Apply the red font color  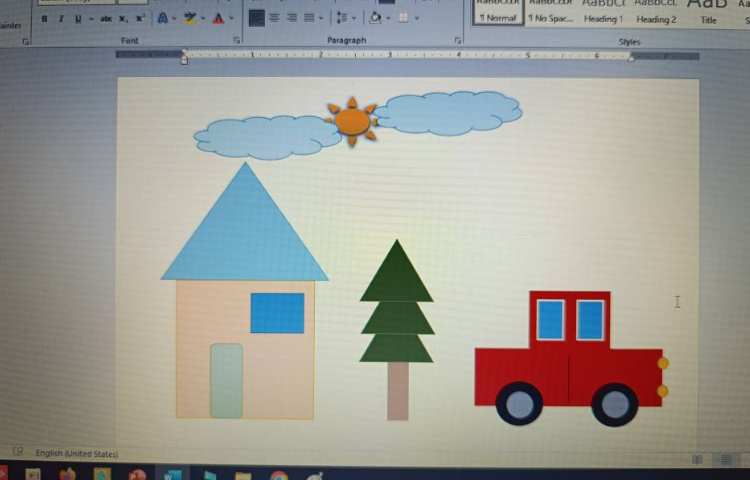218,18
